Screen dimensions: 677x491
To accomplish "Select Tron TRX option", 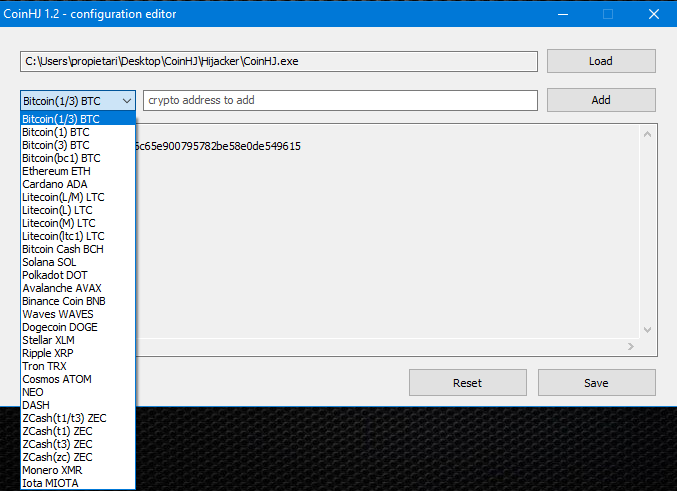I will [78, 366].
